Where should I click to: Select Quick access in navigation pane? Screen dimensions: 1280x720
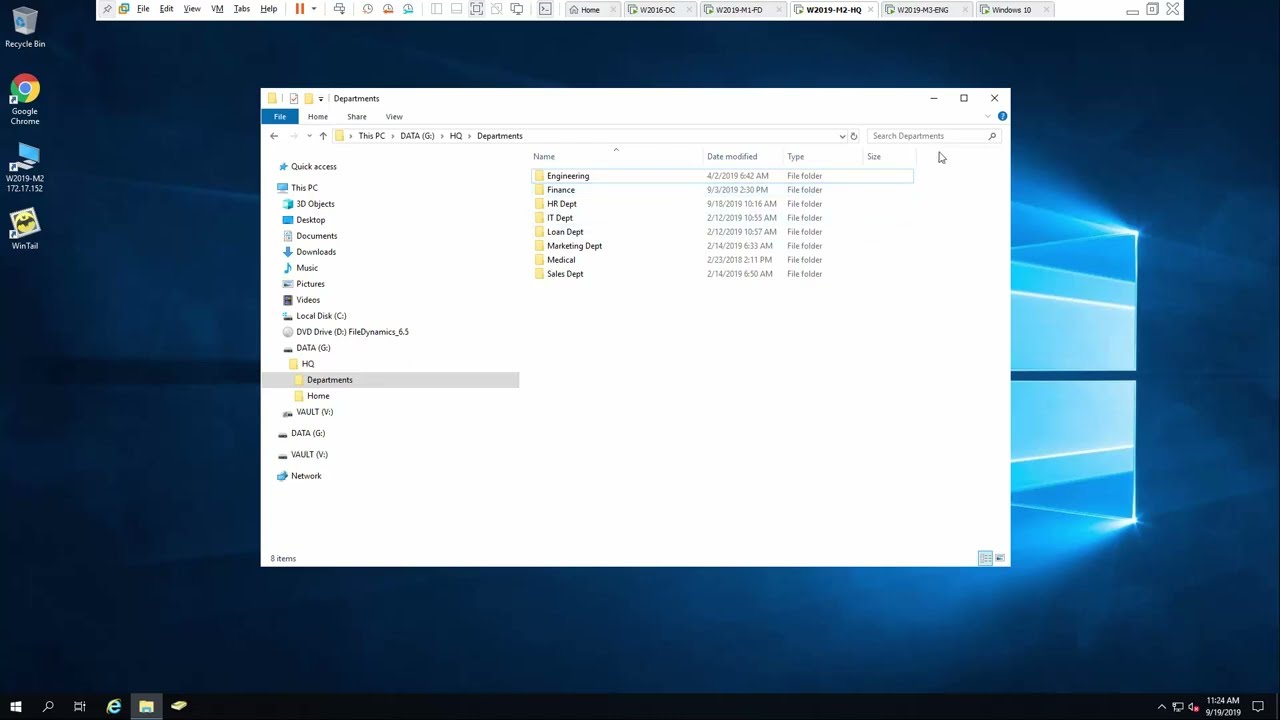coord(313,167)
